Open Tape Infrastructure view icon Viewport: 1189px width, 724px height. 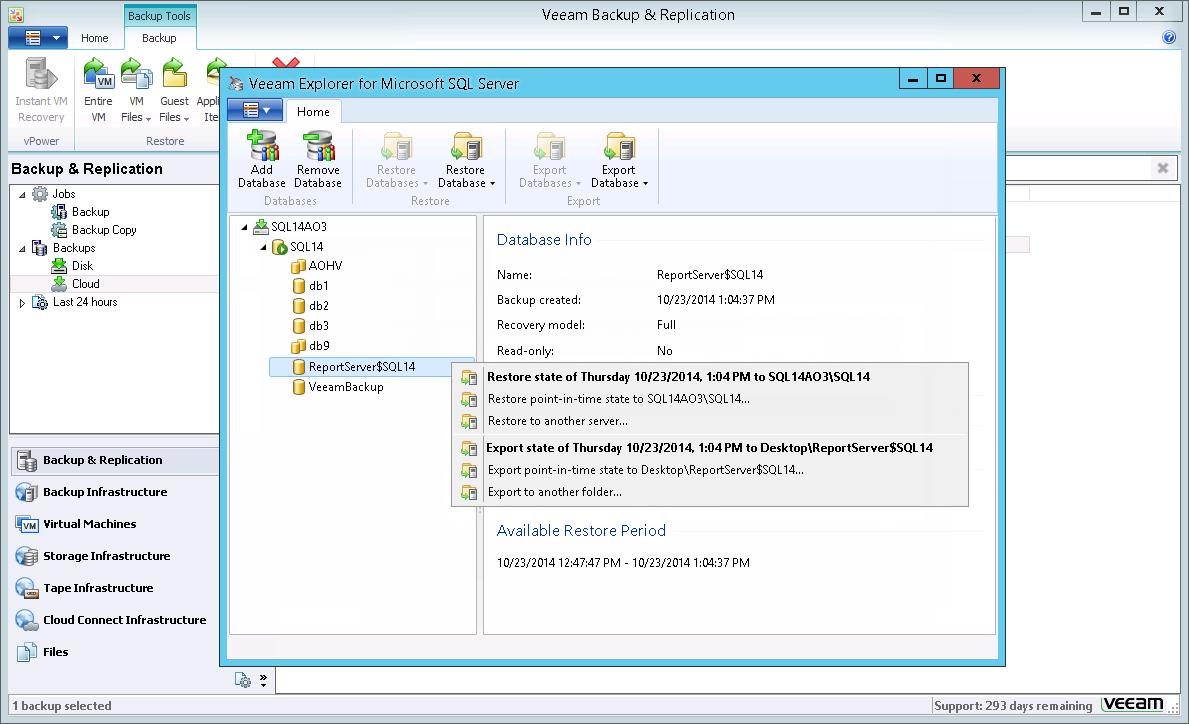point(27,588)
